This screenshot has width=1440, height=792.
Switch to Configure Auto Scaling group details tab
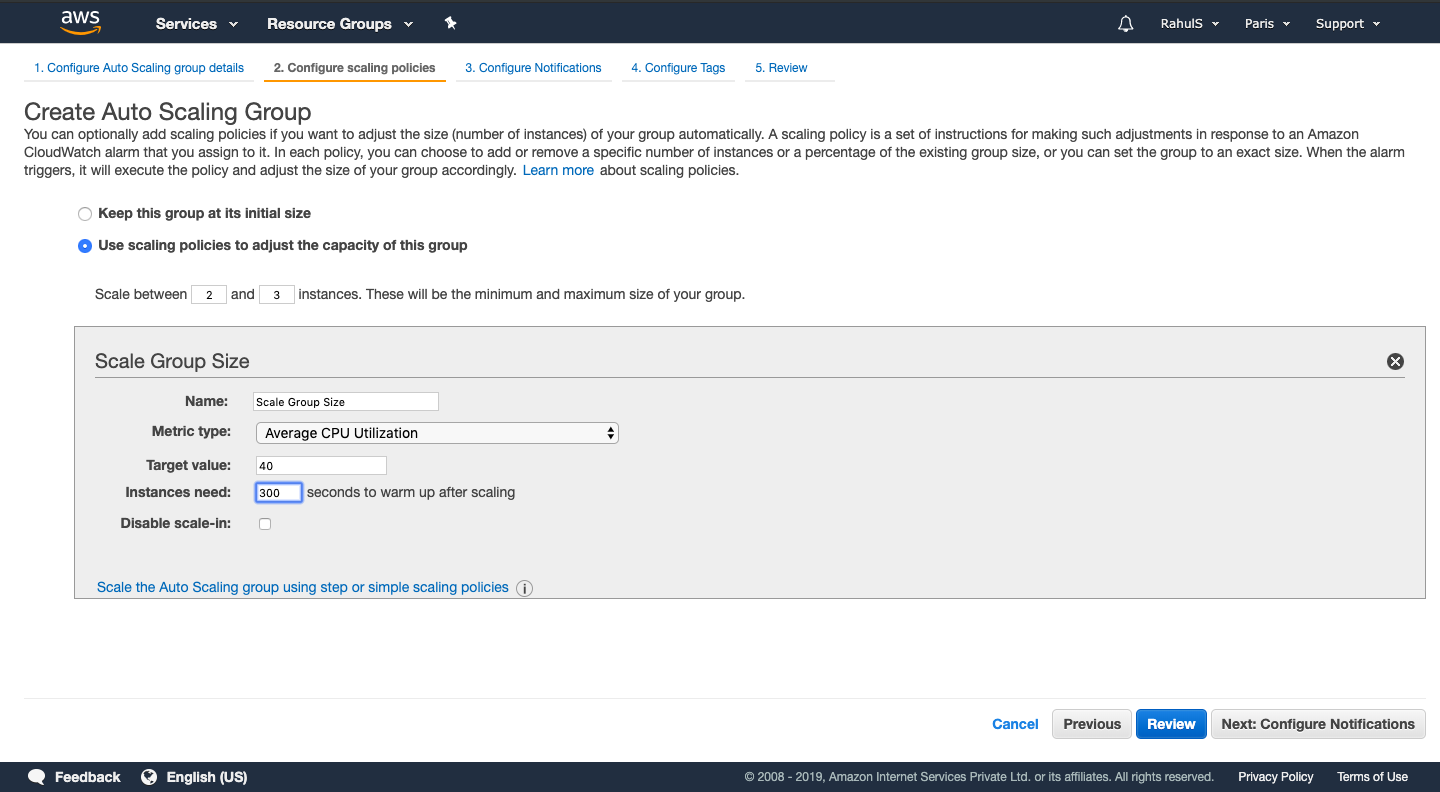point(138,67)
